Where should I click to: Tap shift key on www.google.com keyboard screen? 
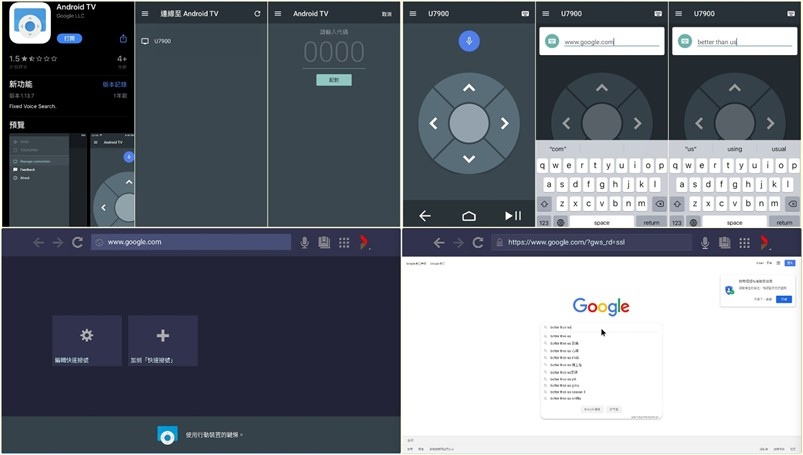[544, 204]
